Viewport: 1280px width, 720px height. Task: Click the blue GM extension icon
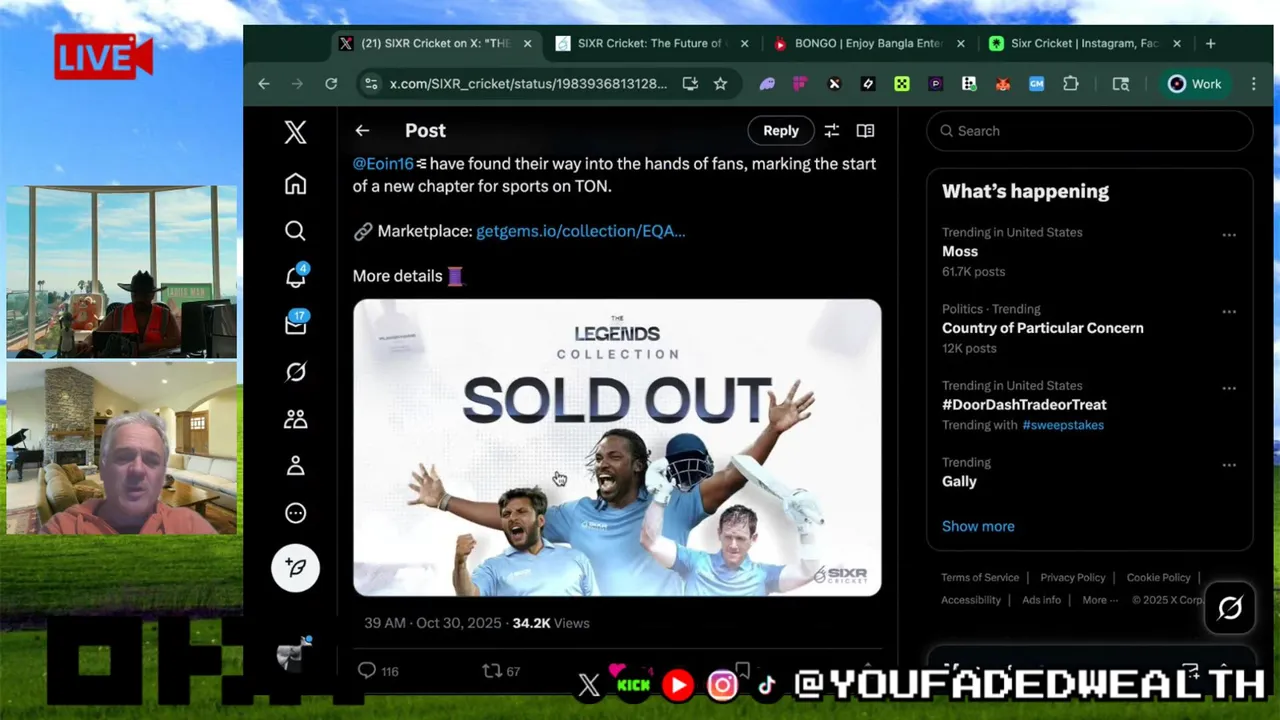1036,84
